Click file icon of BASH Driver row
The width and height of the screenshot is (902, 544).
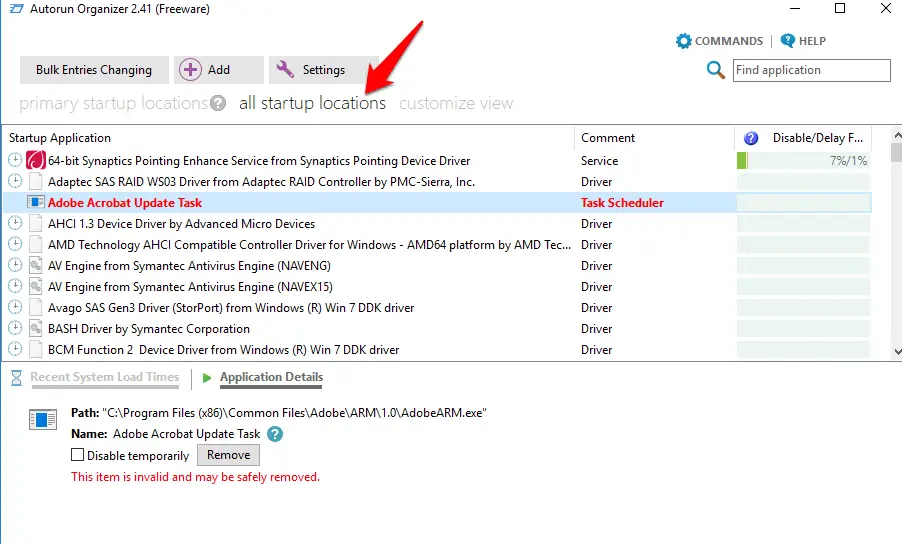(x=36, y=328)
